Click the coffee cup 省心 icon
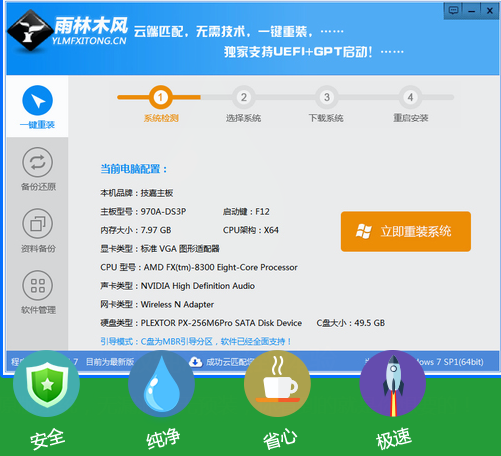 tap(277, 383)
